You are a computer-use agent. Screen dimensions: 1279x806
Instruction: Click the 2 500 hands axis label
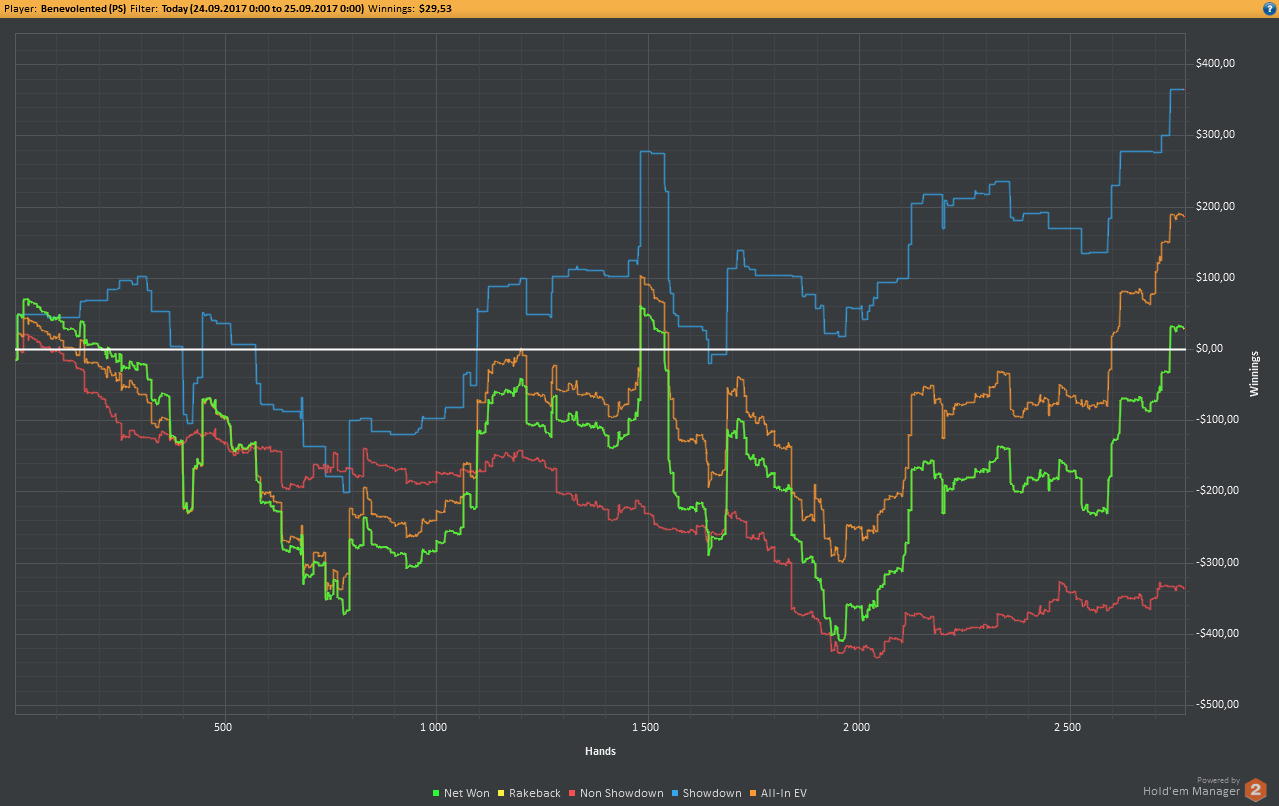(1069, 727)
